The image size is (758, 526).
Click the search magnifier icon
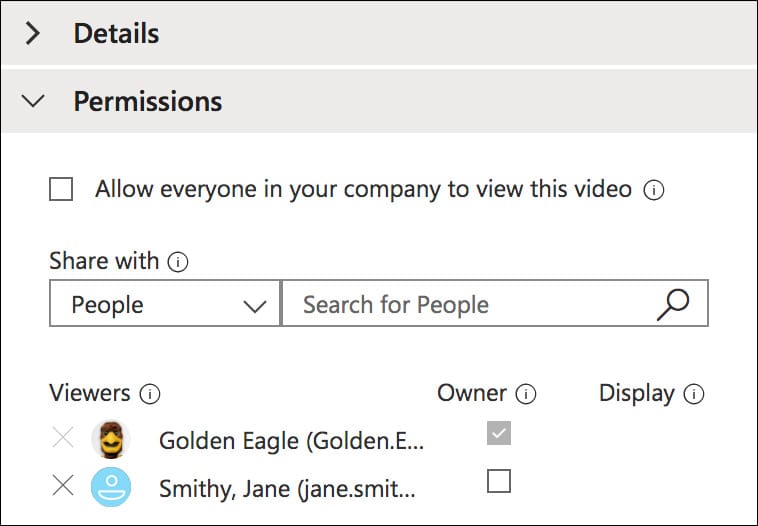tap(673, 304)
